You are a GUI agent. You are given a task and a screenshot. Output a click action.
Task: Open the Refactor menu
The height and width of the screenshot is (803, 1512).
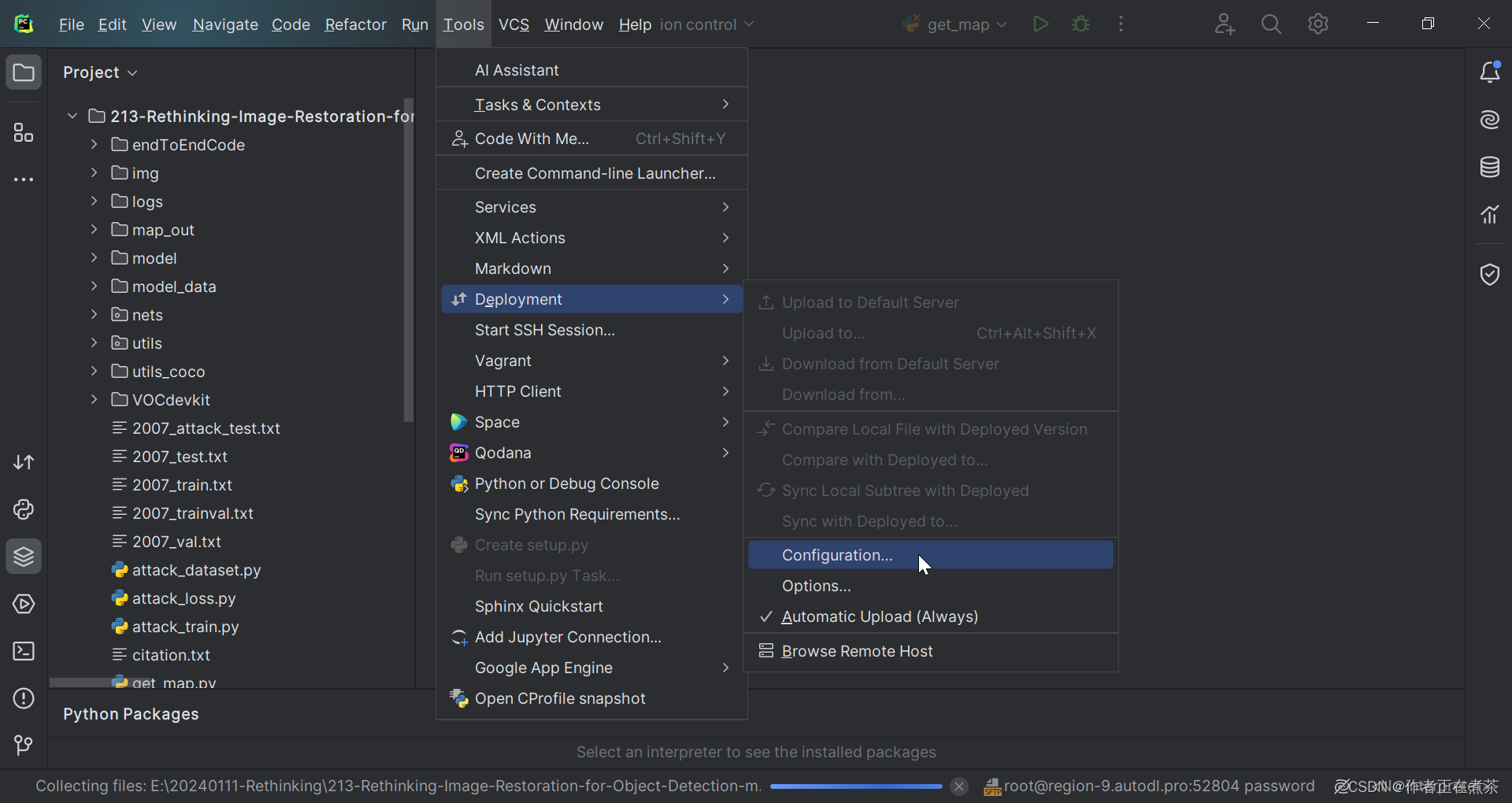coord(355,24)
